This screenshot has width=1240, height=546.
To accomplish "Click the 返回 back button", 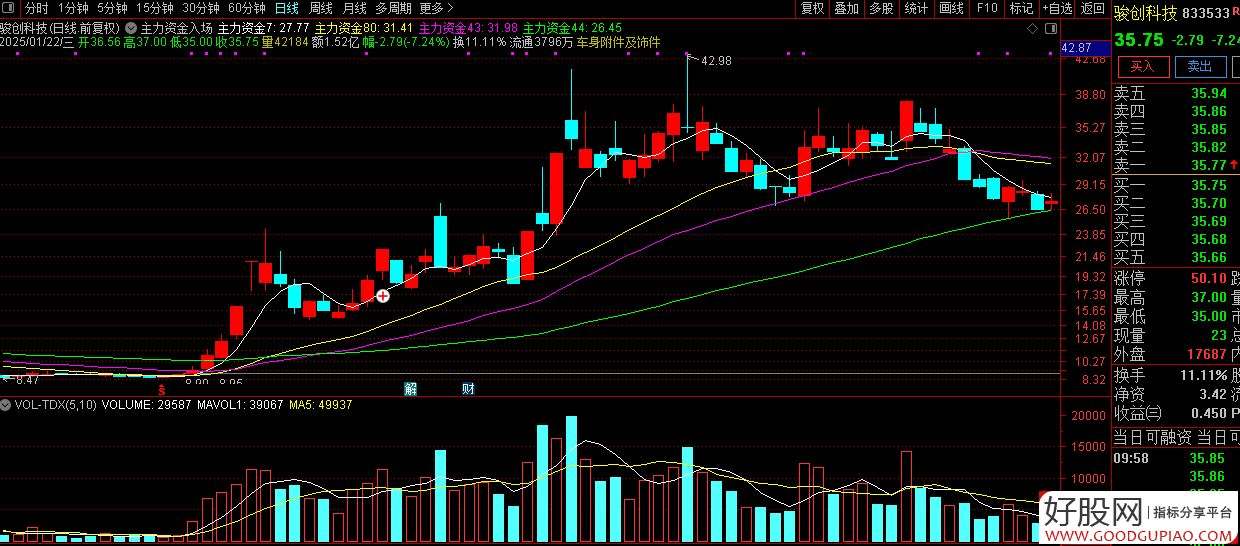I will (x=1092, y=8).
